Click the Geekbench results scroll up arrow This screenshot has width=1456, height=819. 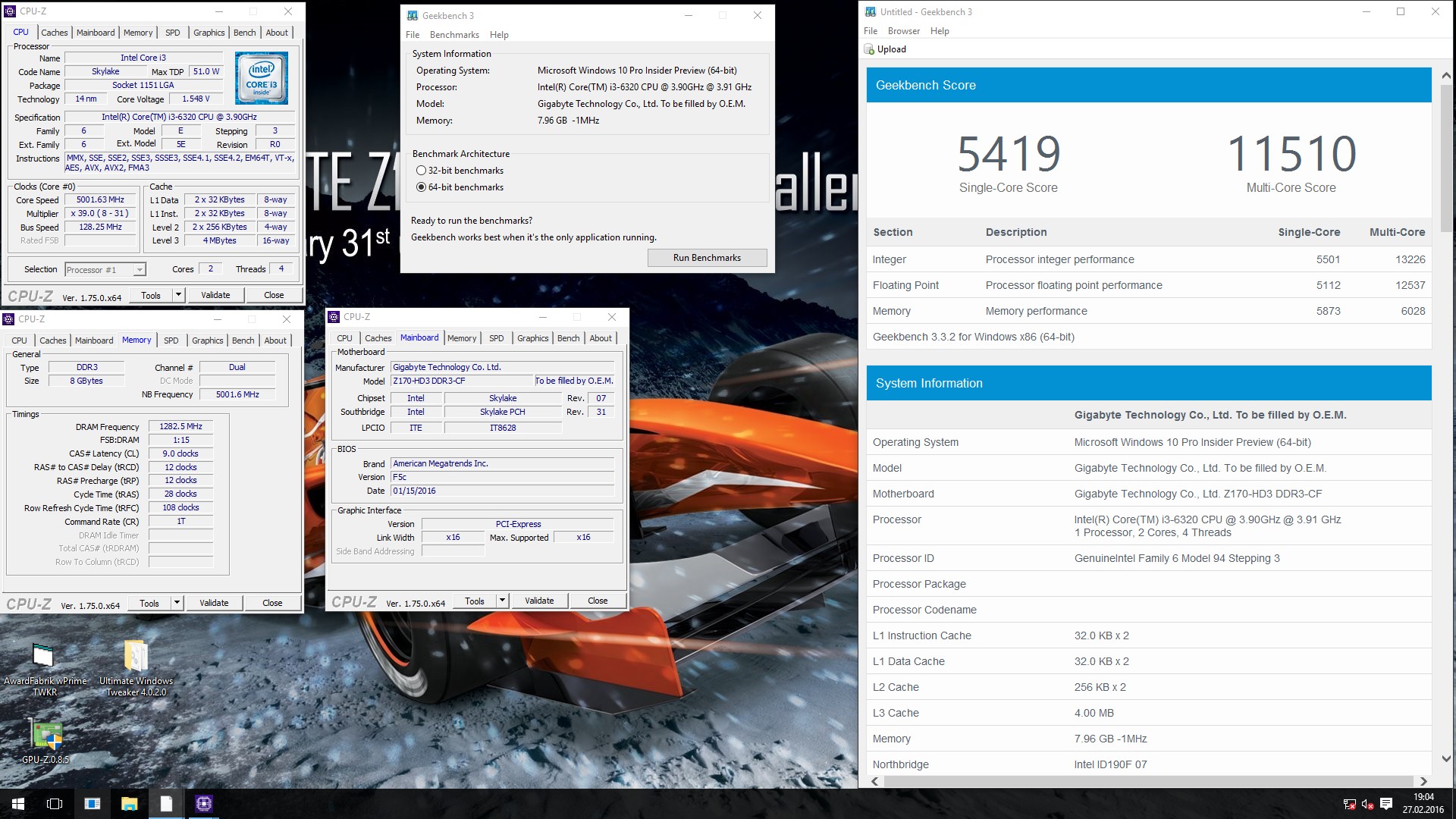click(1445, 76)
